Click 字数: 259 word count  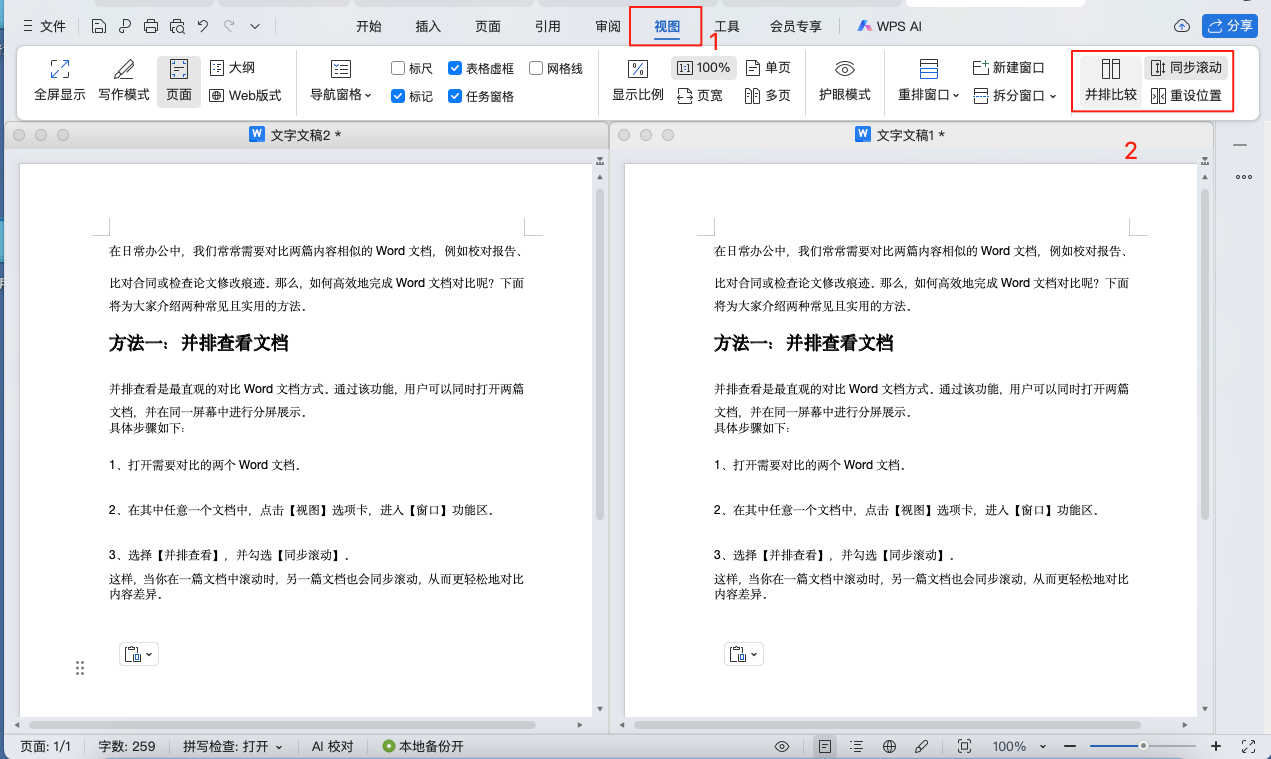[127, 746]
